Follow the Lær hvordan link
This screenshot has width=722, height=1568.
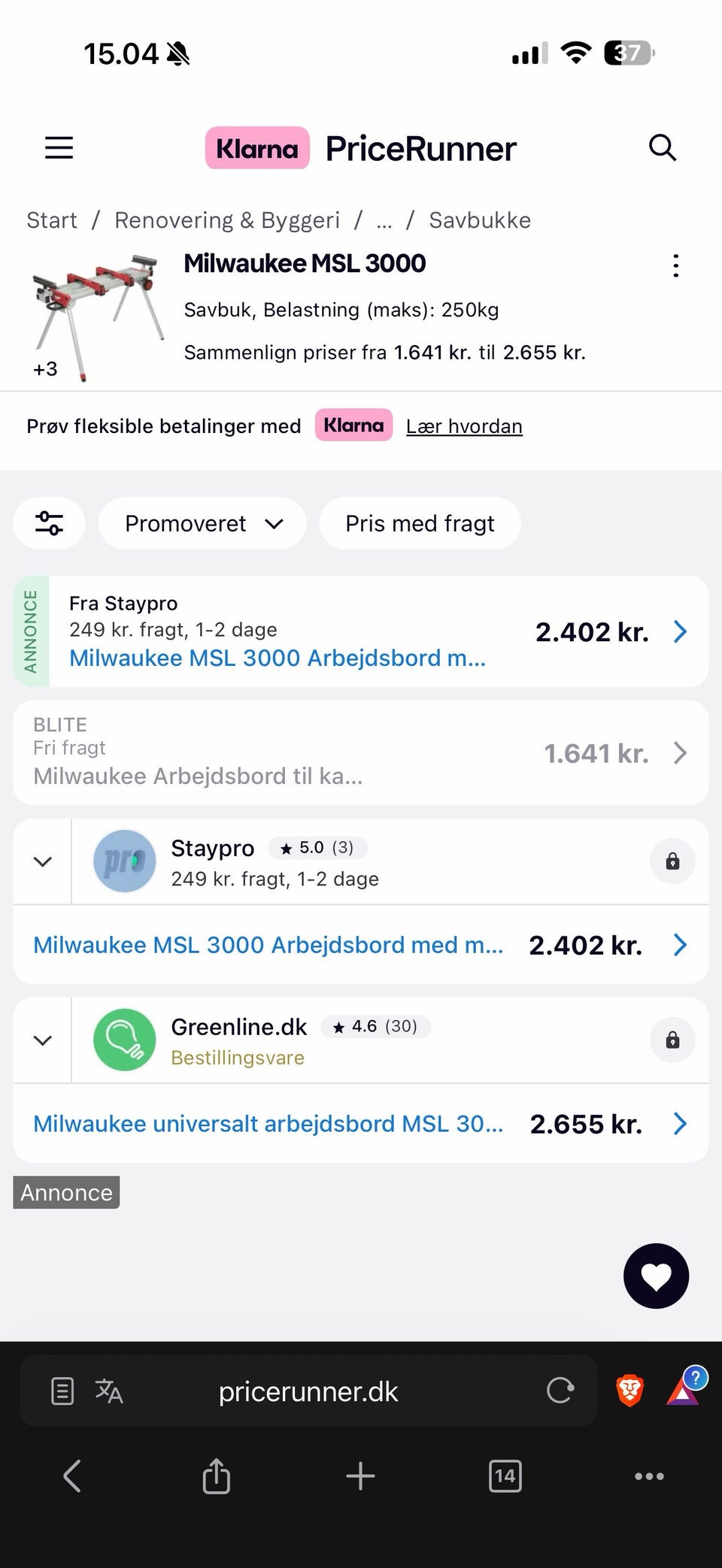(x=464, y=426)
